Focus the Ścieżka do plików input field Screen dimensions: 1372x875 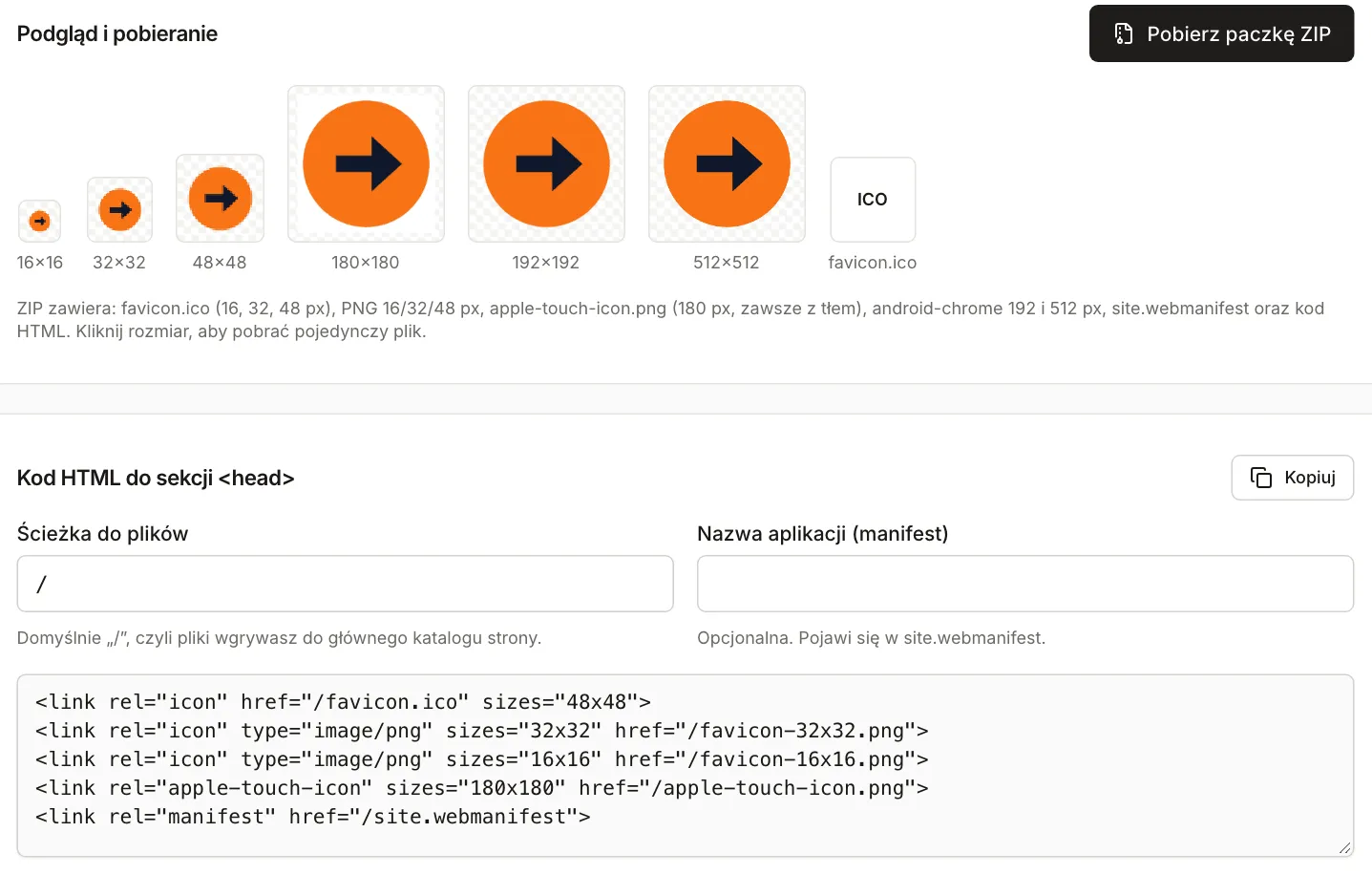[x=345, y=584]
